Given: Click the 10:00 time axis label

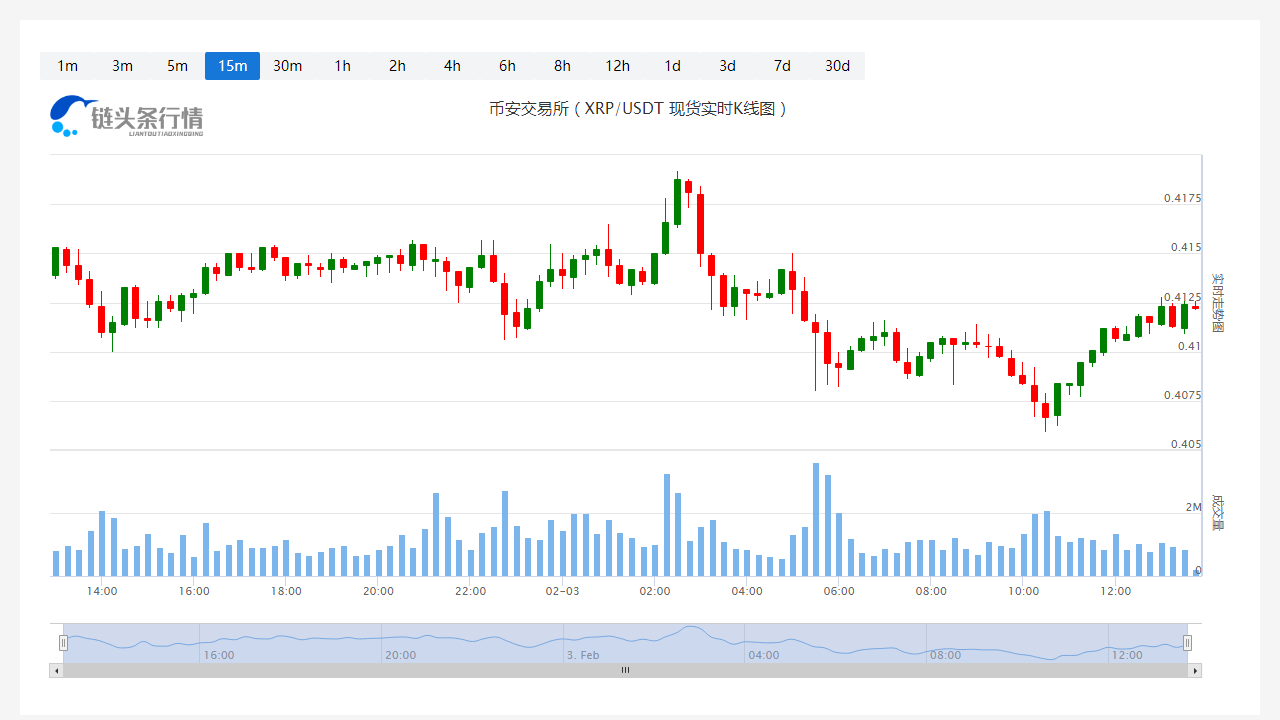Looking at the screenshot, I should pos(1023,591).
